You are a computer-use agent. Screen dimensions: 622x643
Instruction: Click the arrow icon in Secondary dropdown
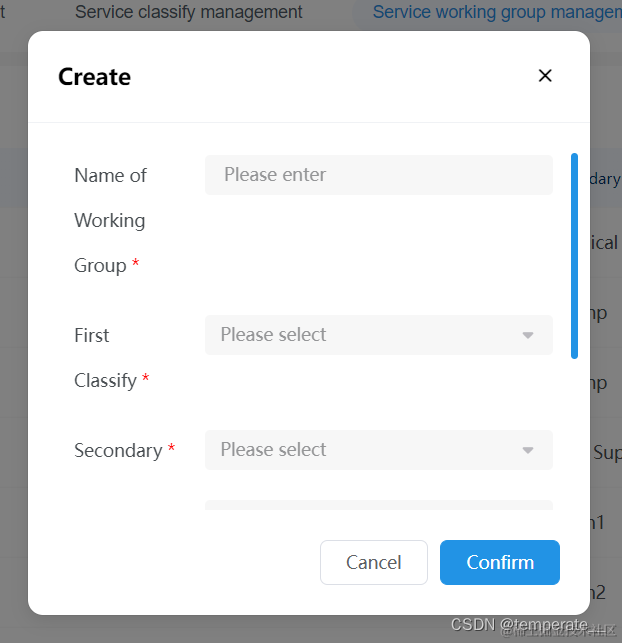(x=528, y=451)
